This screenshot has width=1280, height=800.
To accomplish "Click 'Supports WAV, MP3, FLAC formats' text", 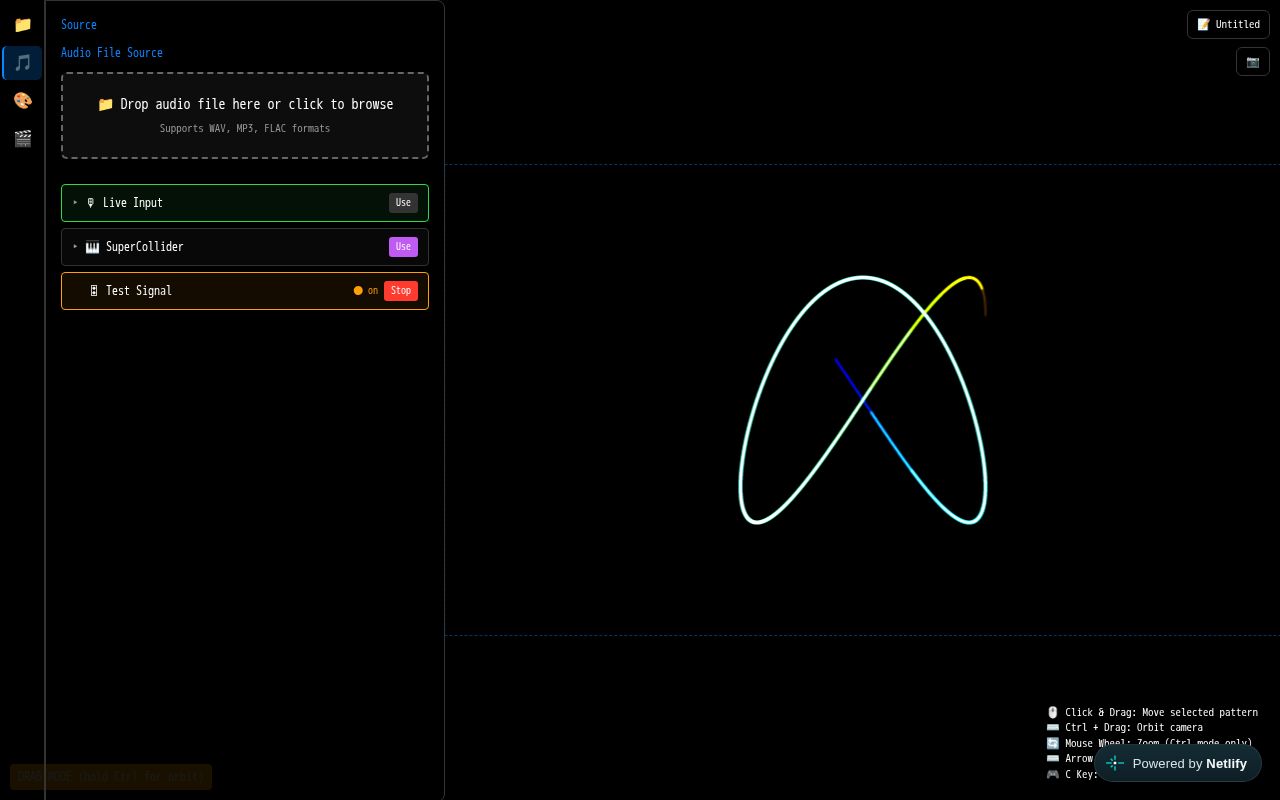I will pos(245,128).
